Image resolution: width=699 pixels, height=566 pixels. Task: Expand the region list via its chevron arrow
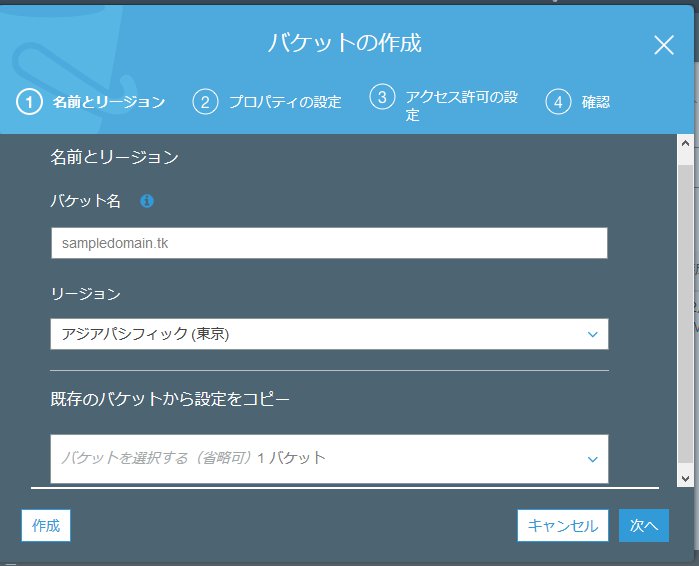point(592,334)
